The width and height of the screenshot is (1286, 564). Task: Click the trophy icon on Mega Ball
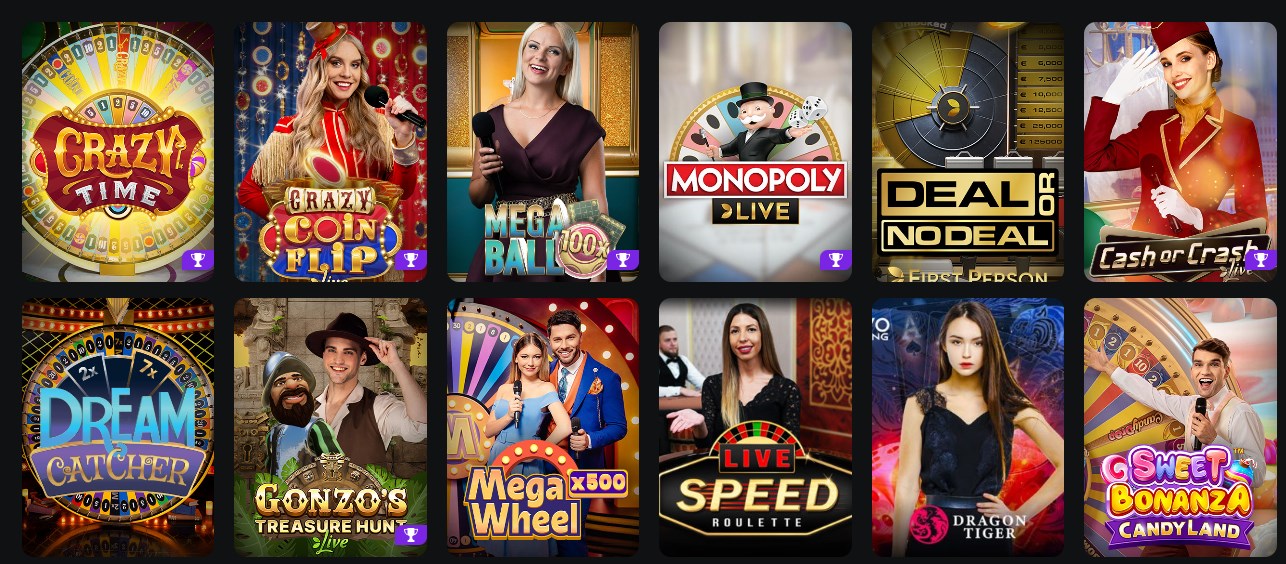[623, 260]
